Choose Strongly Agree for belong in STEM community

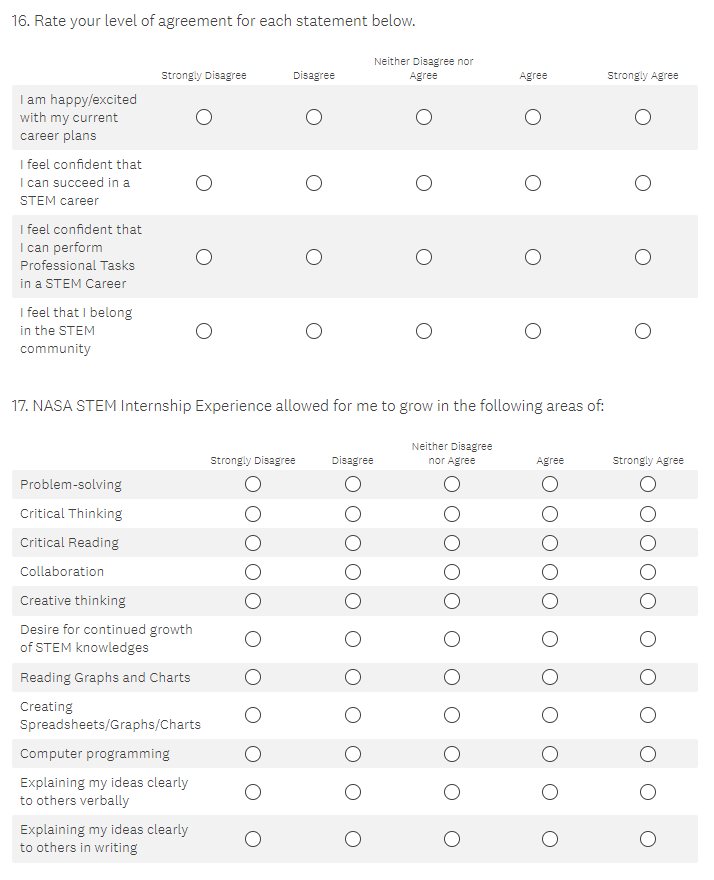click(x=643, y=331)
